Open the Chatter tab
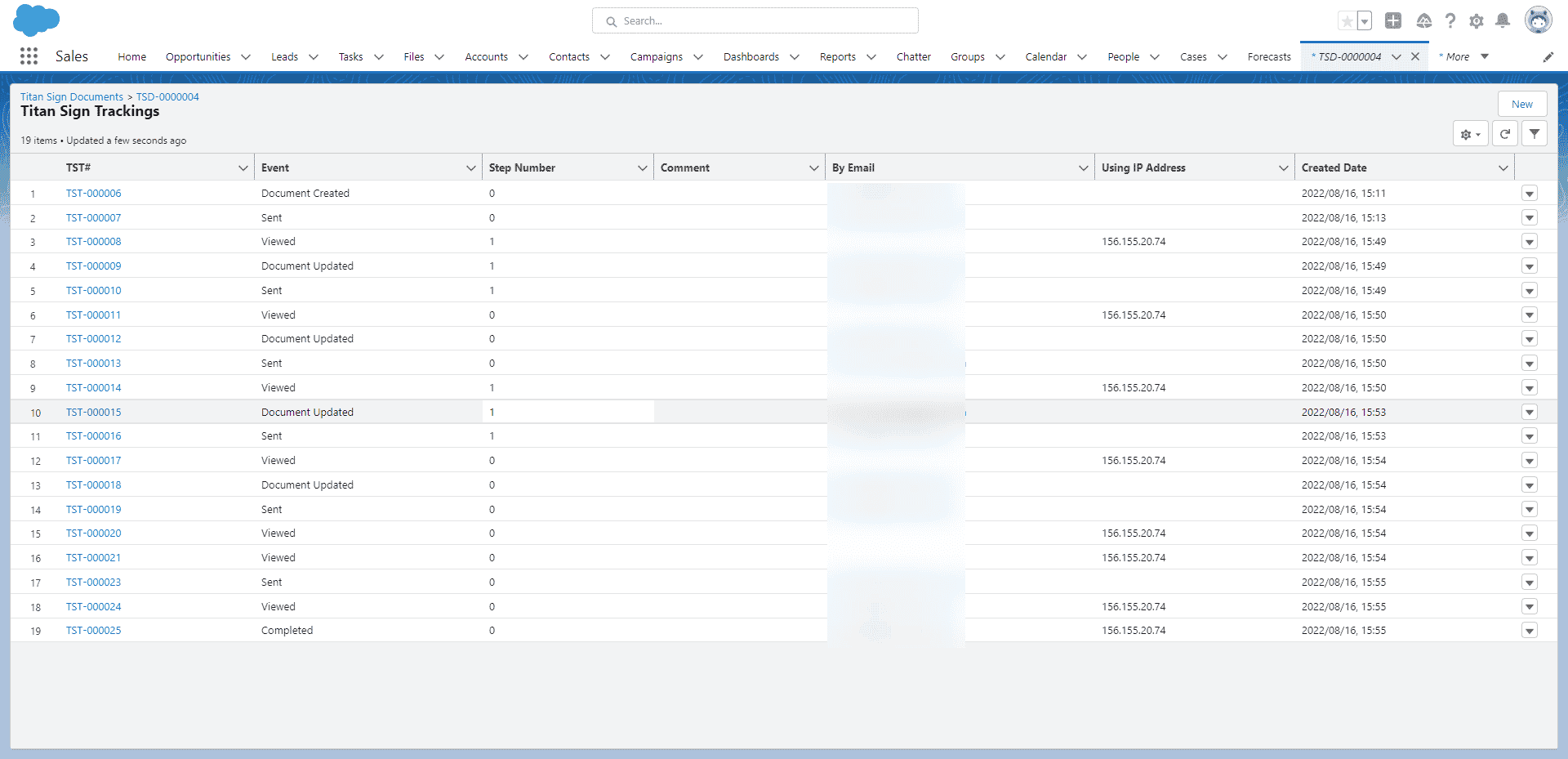 coord(913,57)
